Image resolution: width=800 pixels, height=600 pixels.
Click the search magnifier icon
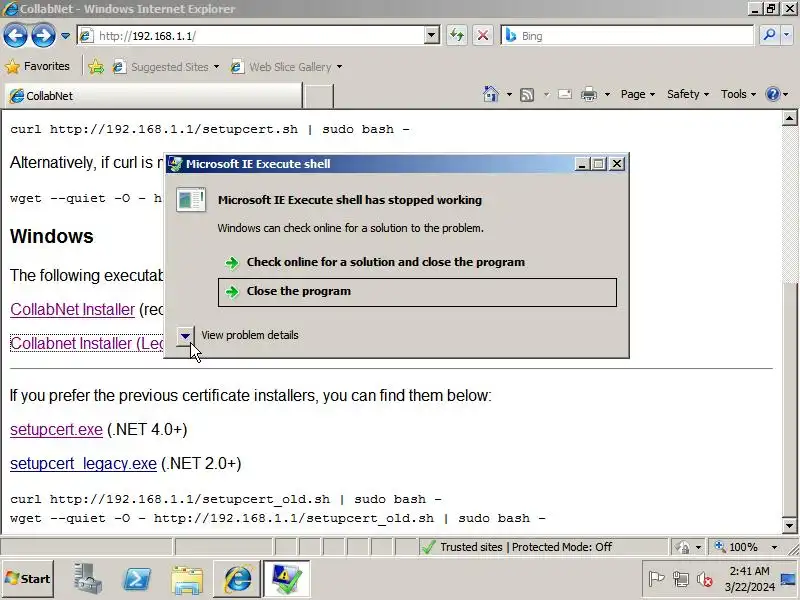[769, 36]
